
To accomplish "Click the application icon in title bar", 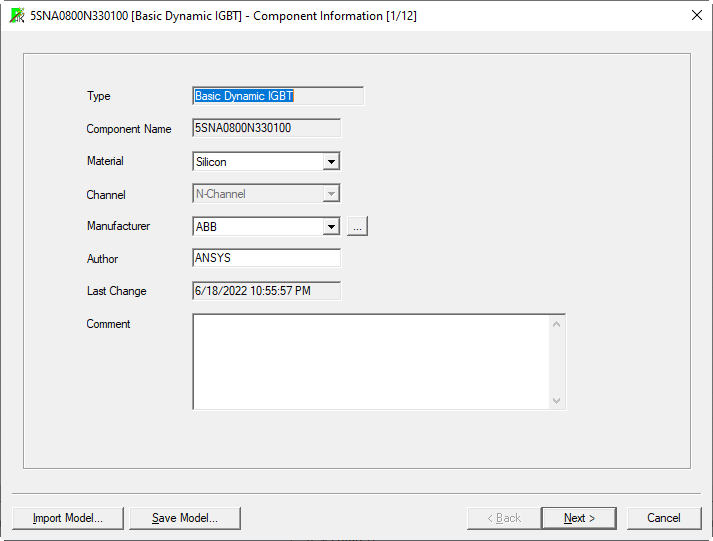I will [17, 15].
